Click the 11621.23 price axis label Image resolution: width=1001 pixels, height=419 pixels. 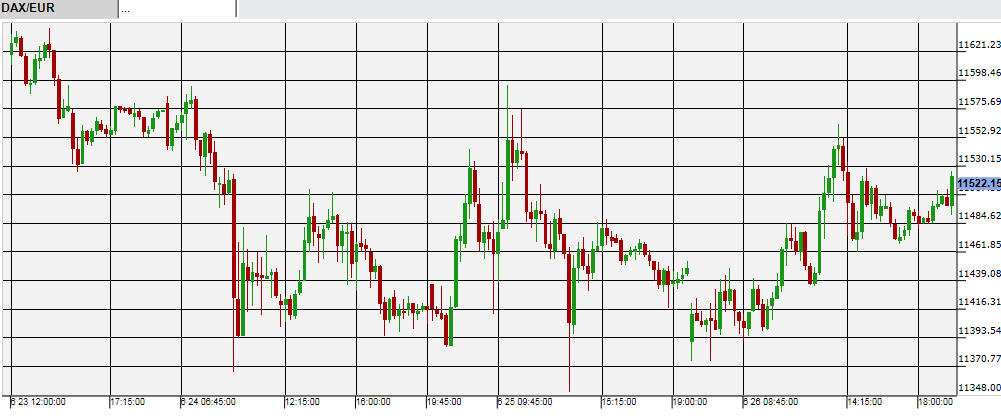978,45
